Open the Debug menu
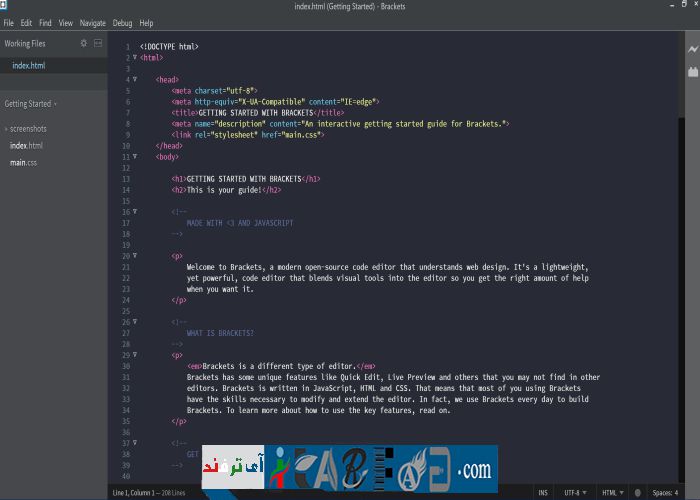700x500 pixels. pos(122,22)
